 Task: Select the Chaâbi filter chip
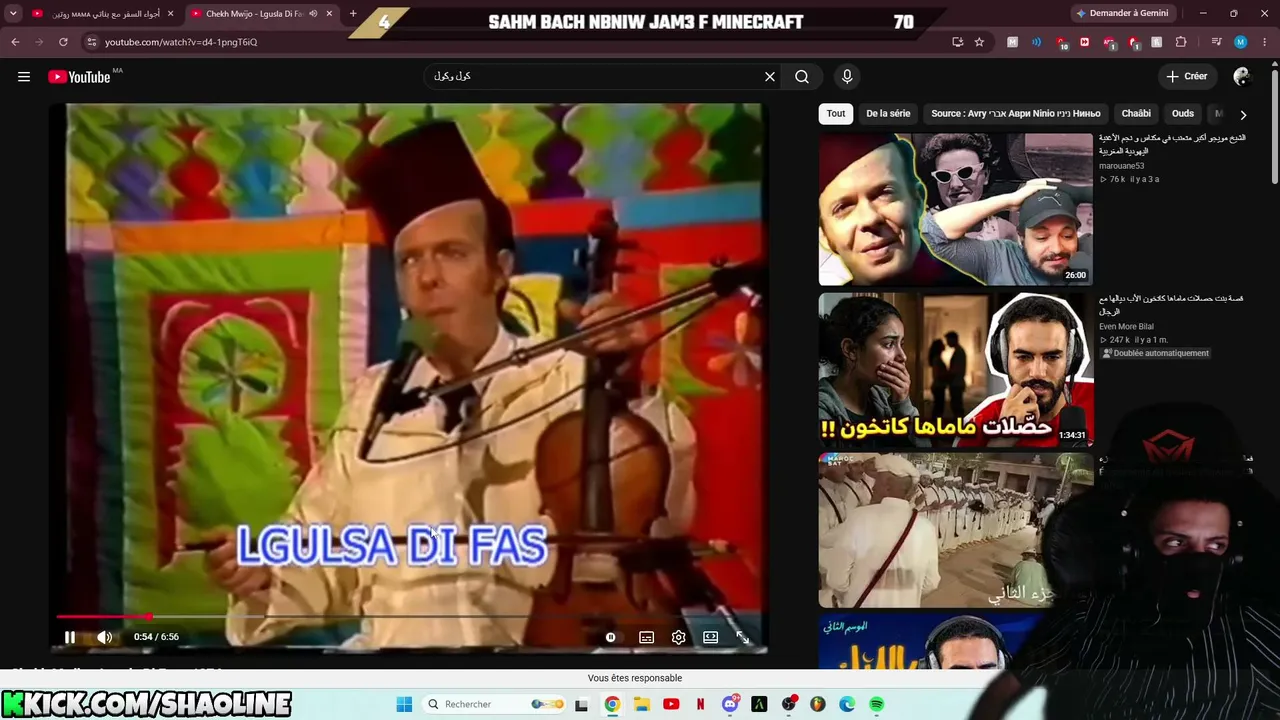[x=1136, y=114]
